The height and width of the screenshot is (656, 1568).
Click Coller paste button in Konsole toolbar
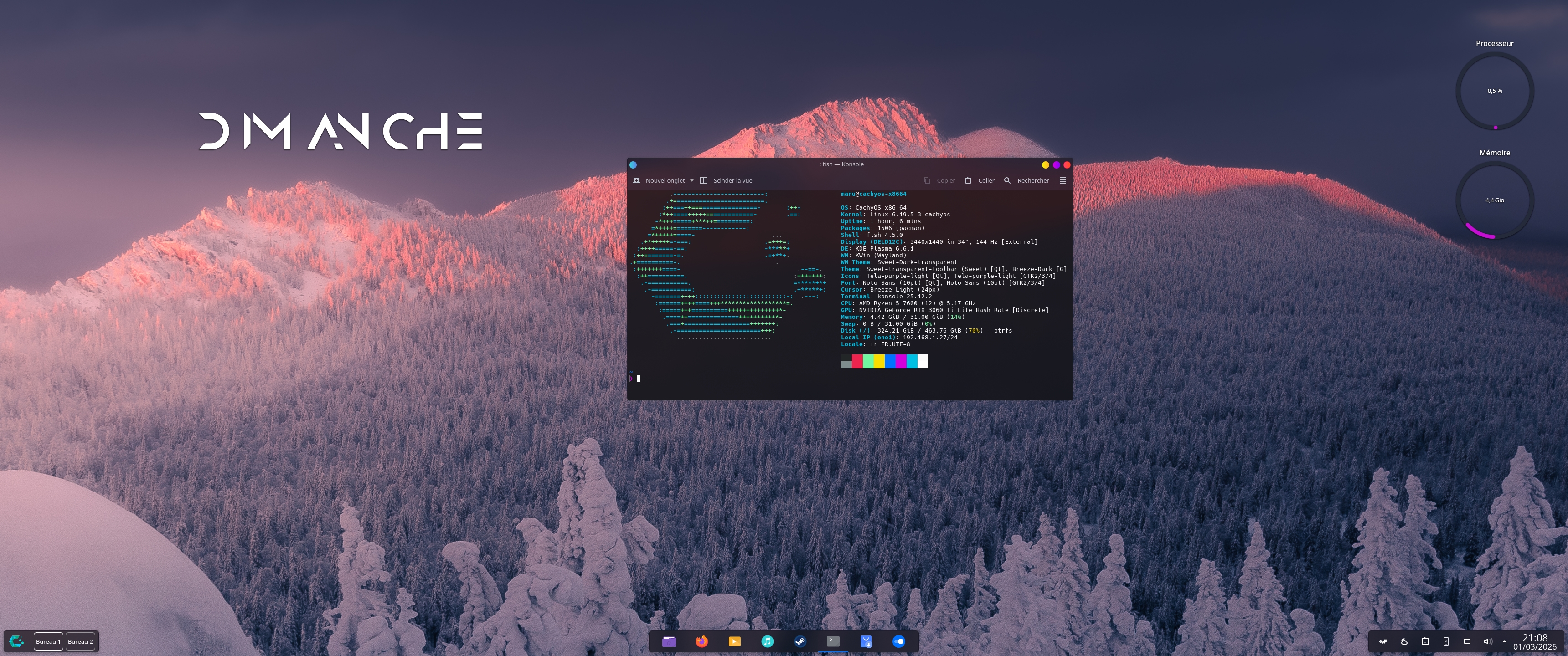point(980,181)
